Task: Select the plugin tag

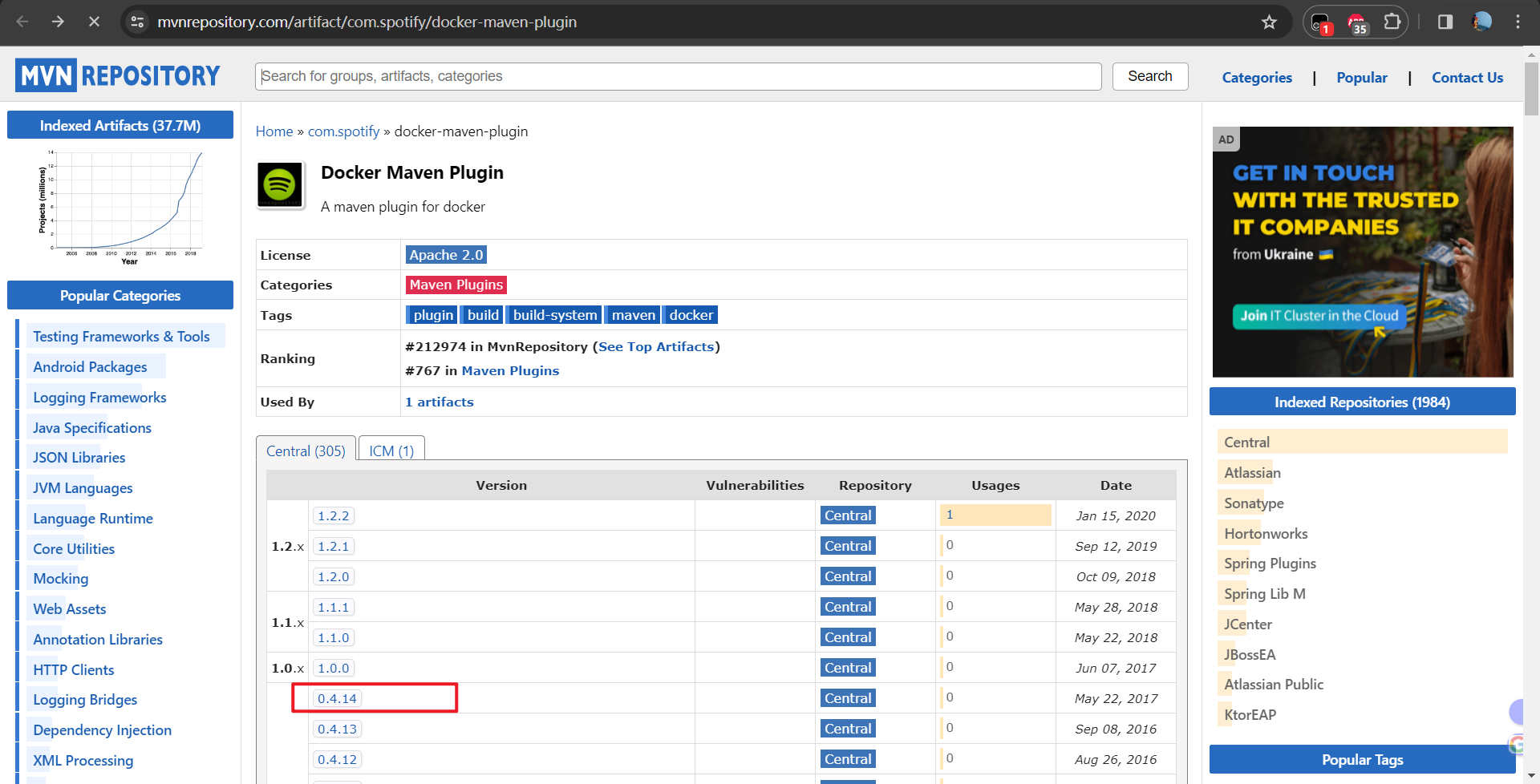Action: point(432,315)
